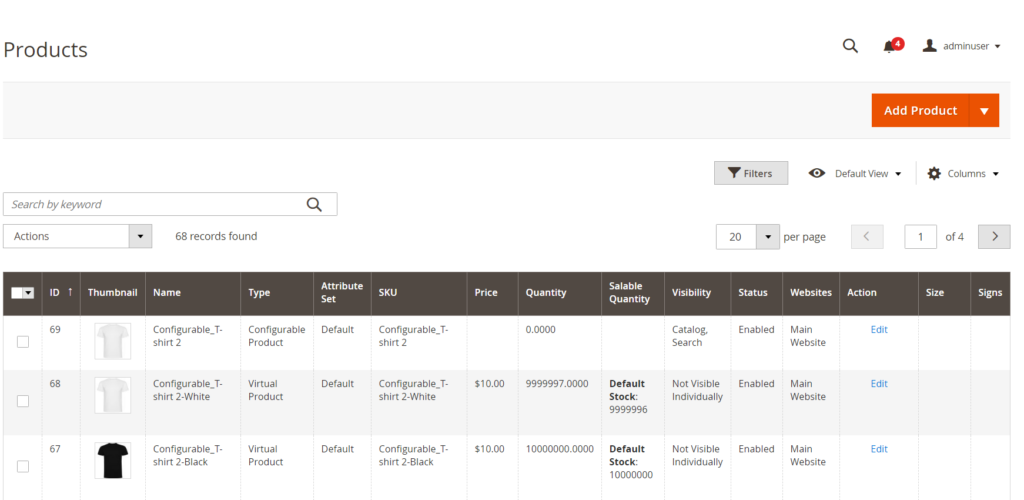The width and height of the screenshot is (1024, 500).
Task: Click the Add Product button
Action: click(x=920, y=111)
